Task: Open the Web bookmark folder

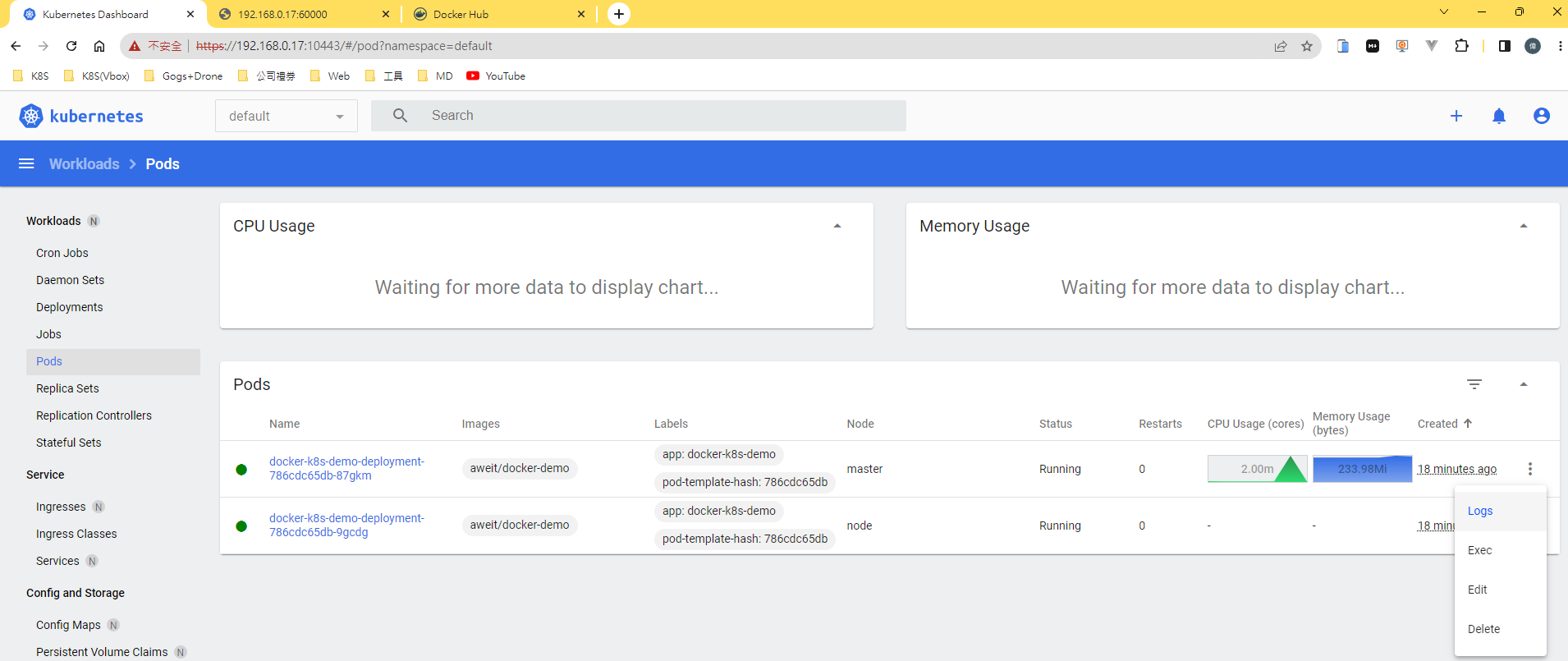Action: pyautogui.click(x=330, y=76)
